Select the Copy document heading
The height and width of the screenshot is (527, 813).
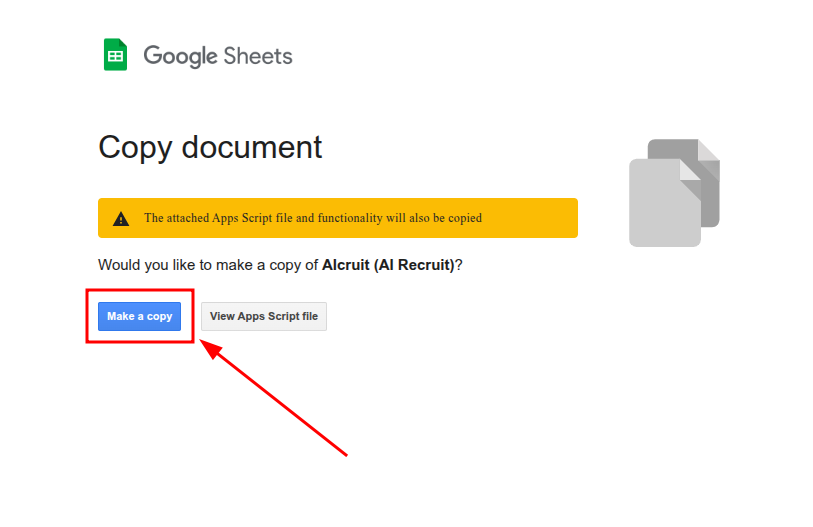click(x=210, y=147)
